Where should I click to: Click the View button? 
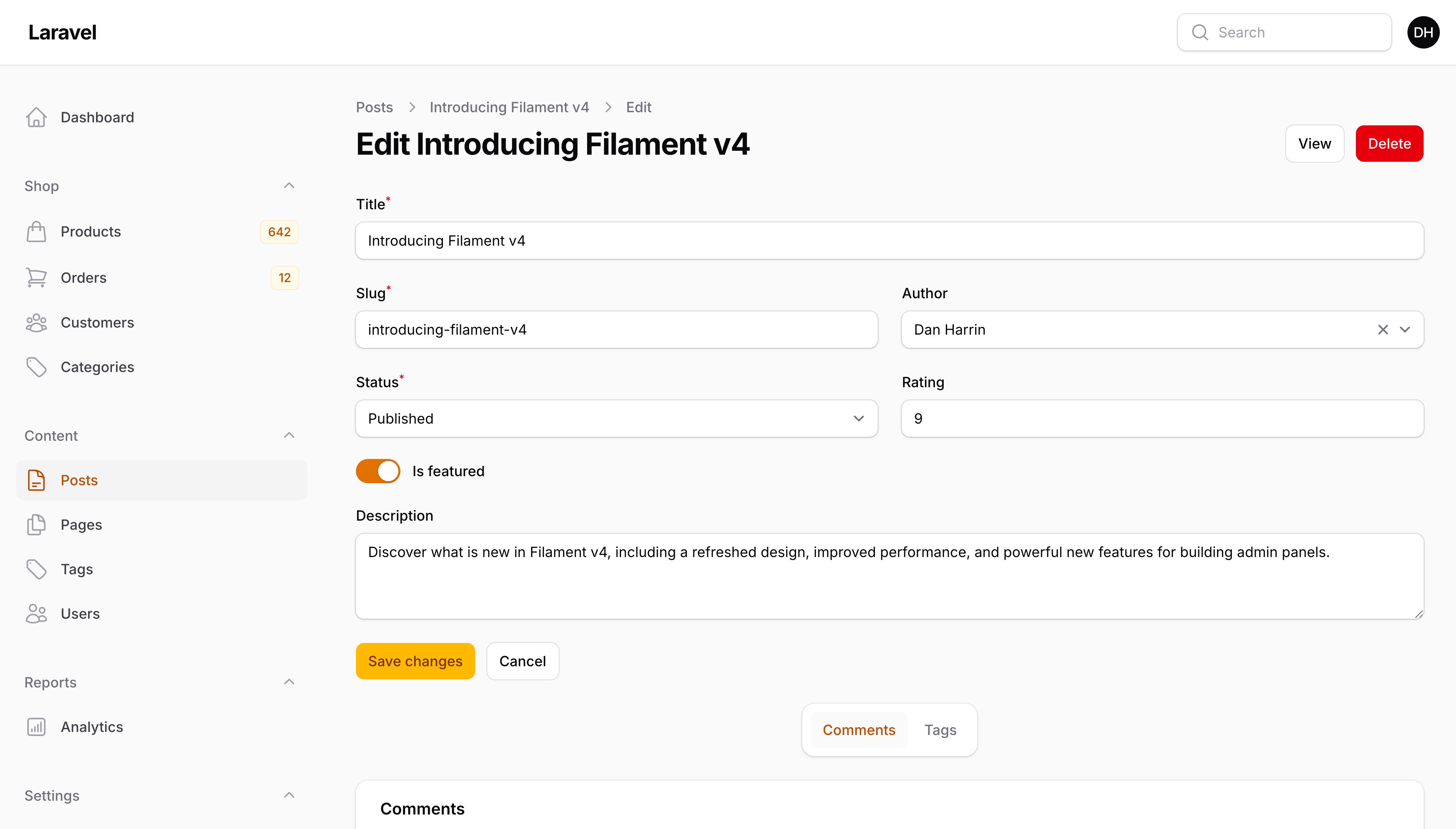[1314, 144]
